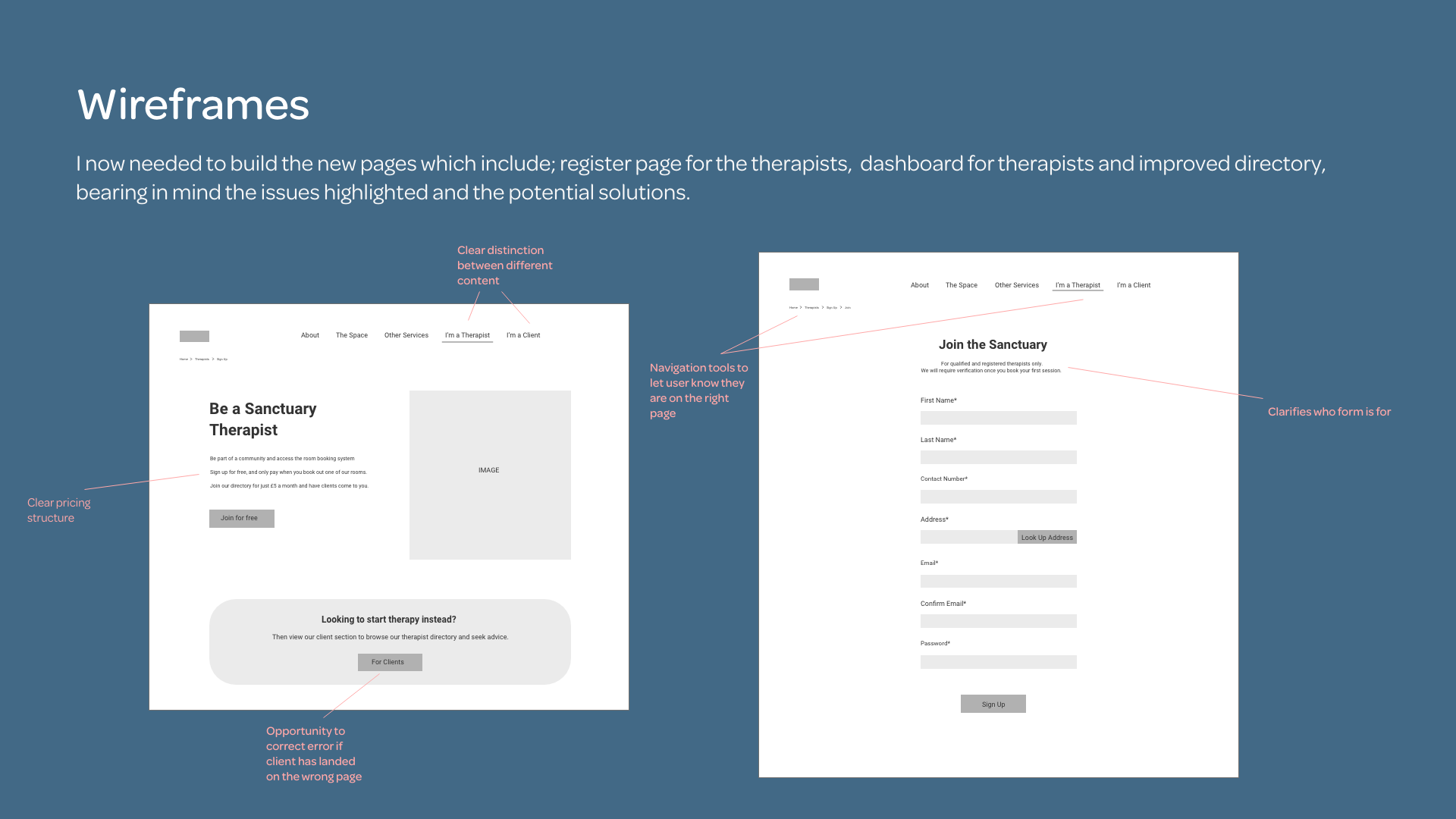This screenshot has width=1456, height=819.
Task: Click into the Last Name field
Action: [x=998, y=457]
